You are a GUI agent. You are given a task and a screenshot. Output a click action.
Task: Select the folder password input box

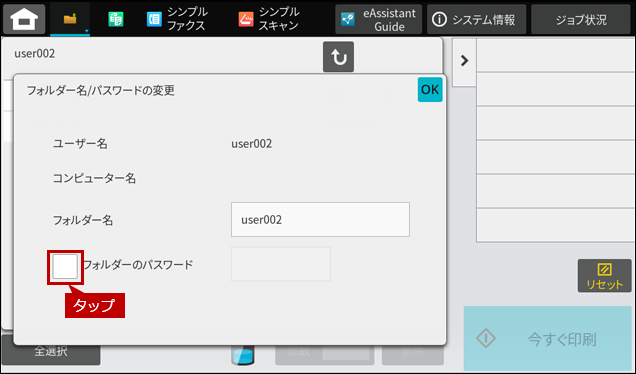click(x=281, y=264)
